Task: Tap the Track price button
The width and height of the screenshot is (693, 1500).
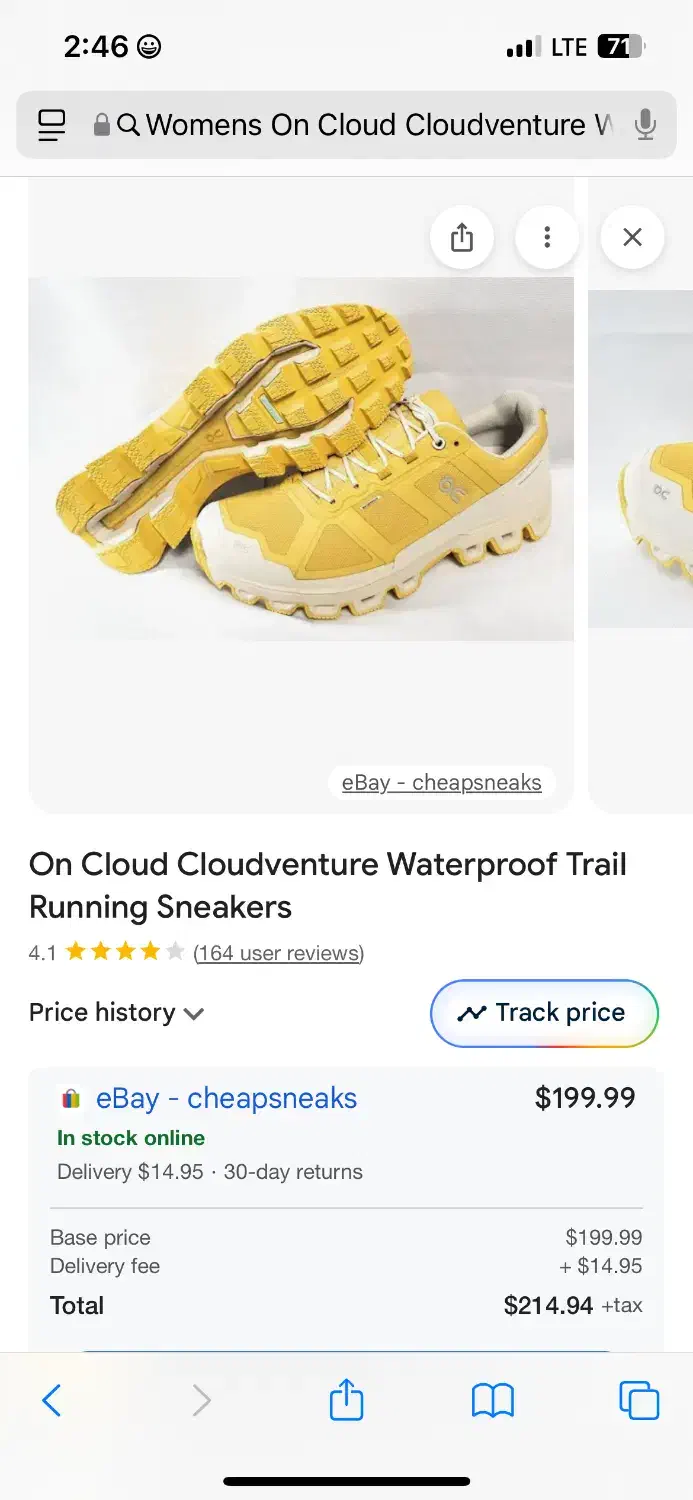Action: 544,1013
